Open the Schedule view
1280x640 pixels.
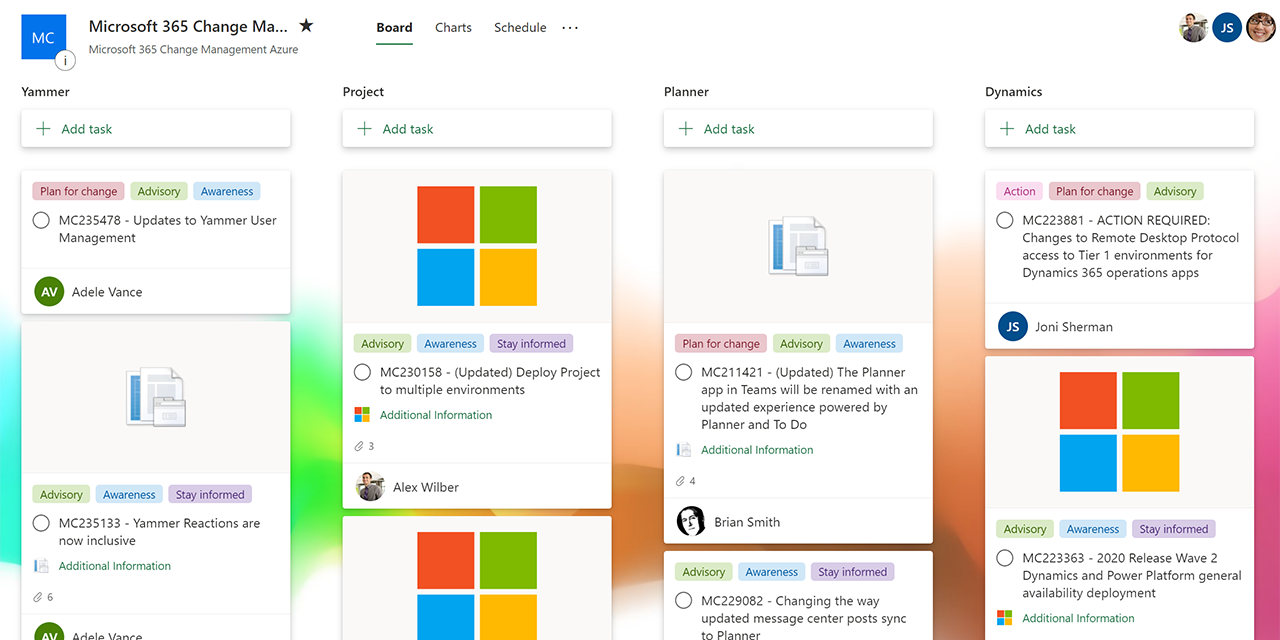coord(519,27)
